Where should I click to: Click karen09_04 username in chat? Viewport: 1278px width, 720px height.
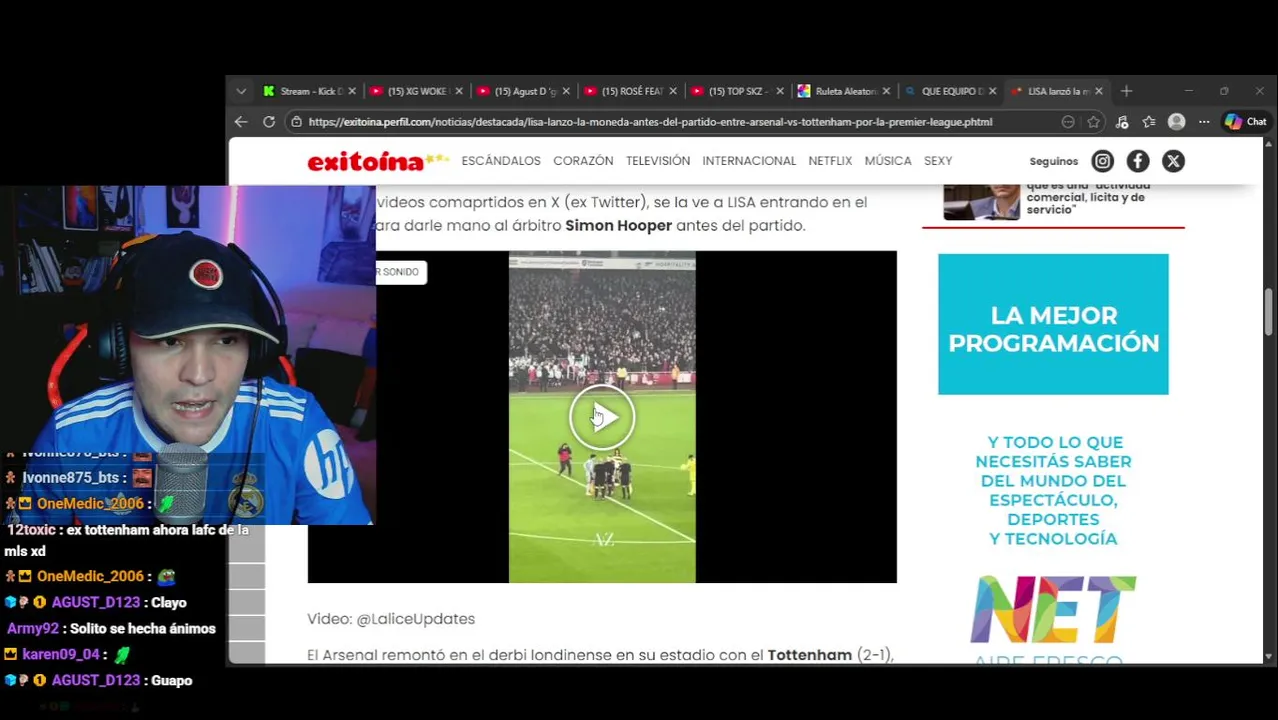coord(61,655)
